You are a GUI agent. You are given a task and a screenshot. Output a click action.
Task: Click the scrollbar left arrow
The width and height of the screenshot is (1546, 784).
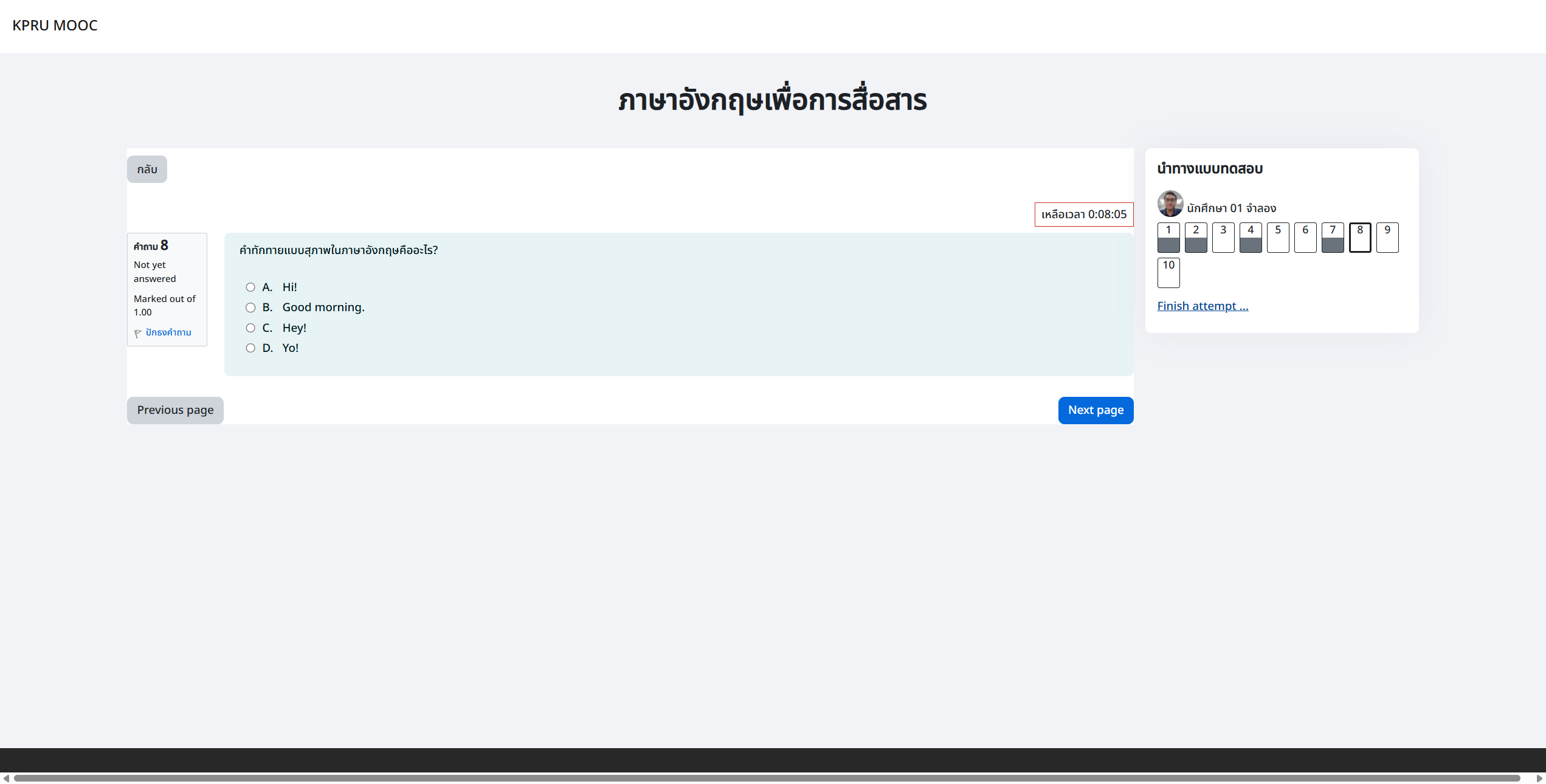click(x=6, y=778)
